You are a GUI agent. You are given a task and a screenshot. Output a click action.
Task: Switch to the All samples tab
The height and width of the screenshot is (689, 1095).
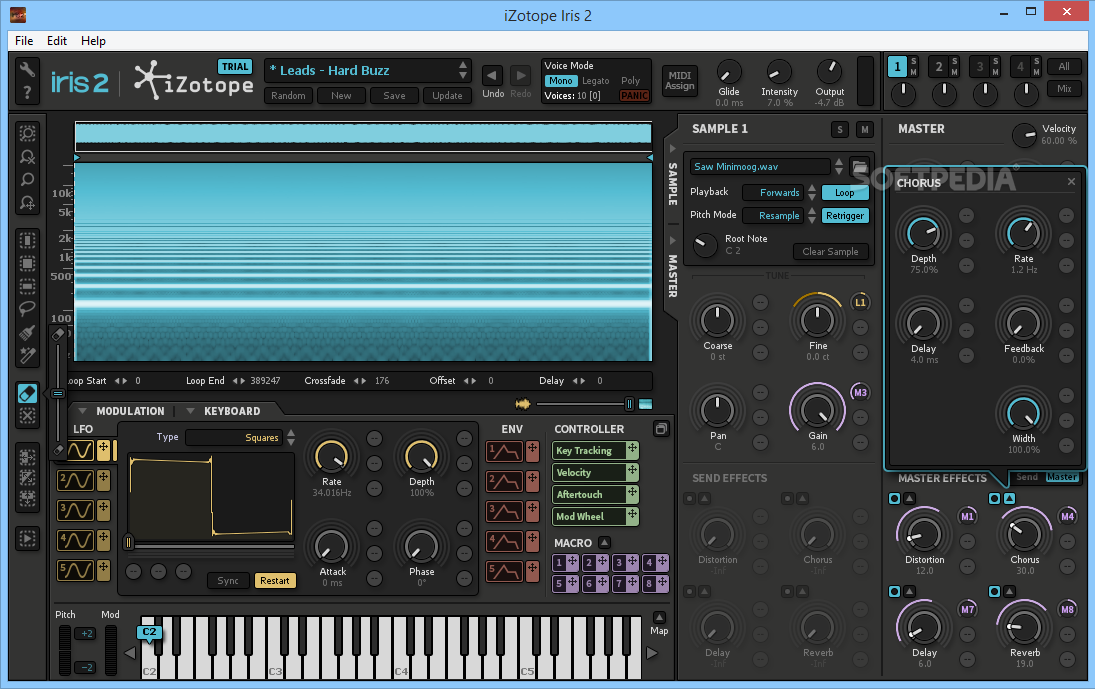pos(1064,67)
